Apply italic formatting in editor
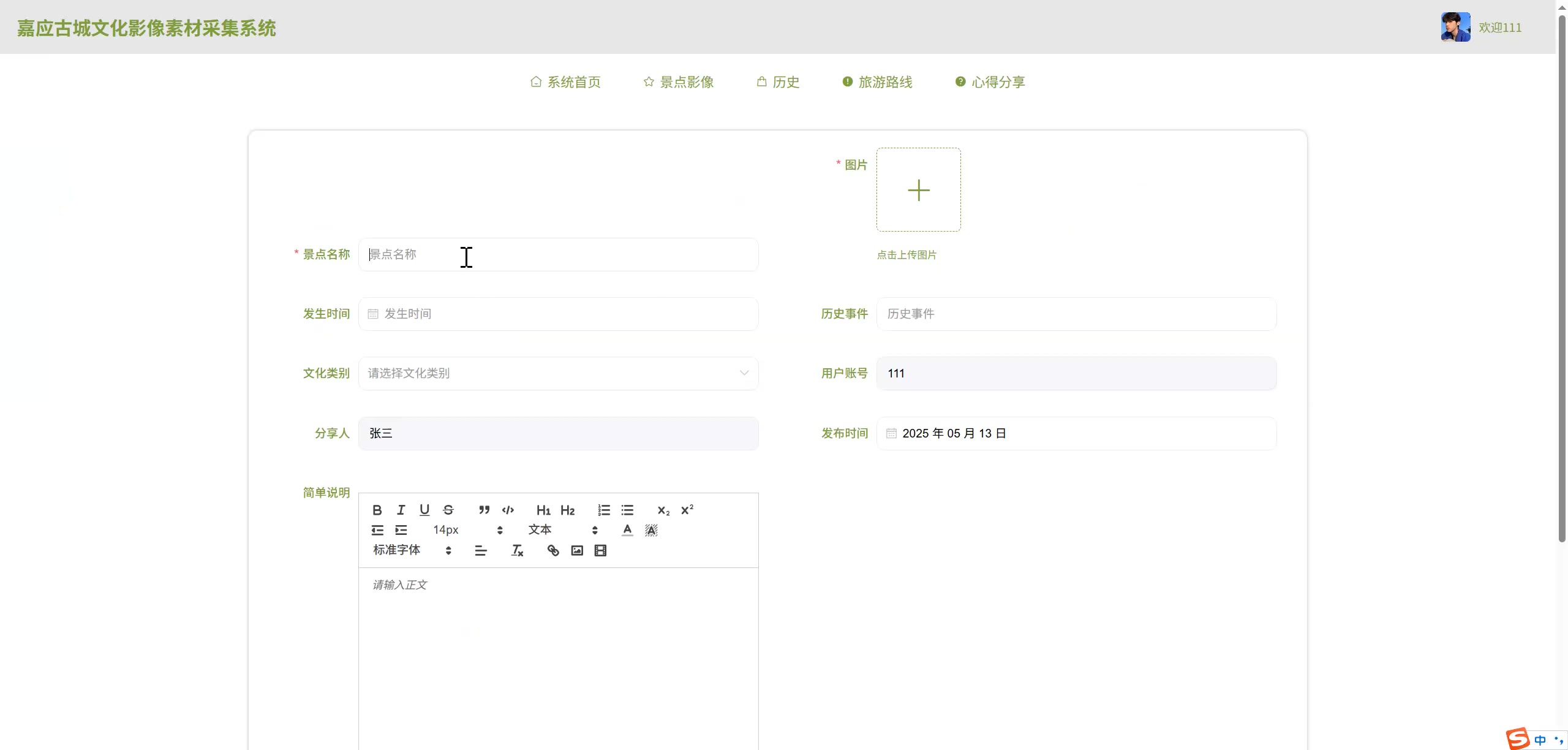Screen dimensions: 1568x750 point(401,510)
